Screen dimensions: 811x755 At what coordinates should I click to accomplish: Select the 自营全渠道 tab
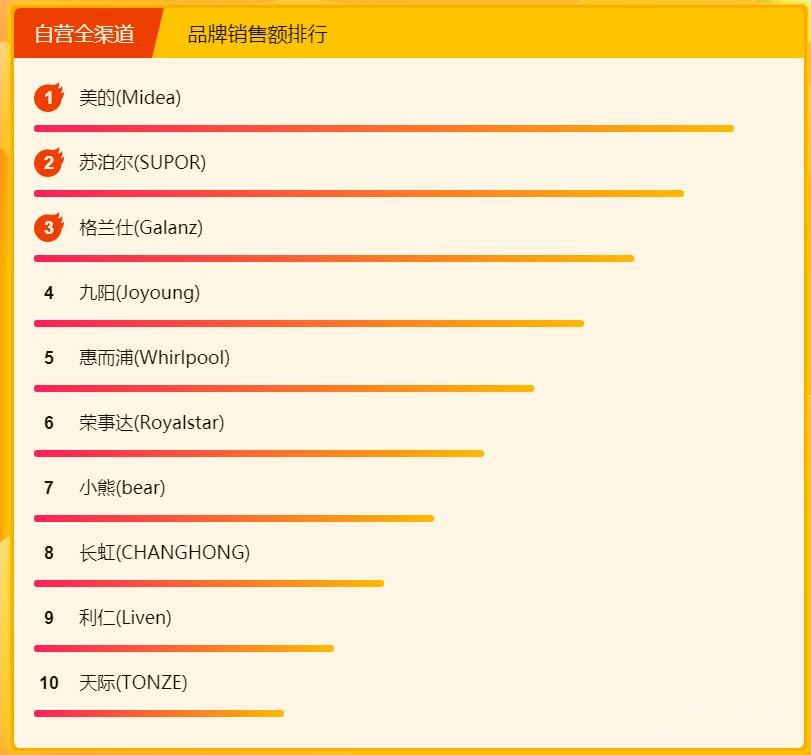84,34
